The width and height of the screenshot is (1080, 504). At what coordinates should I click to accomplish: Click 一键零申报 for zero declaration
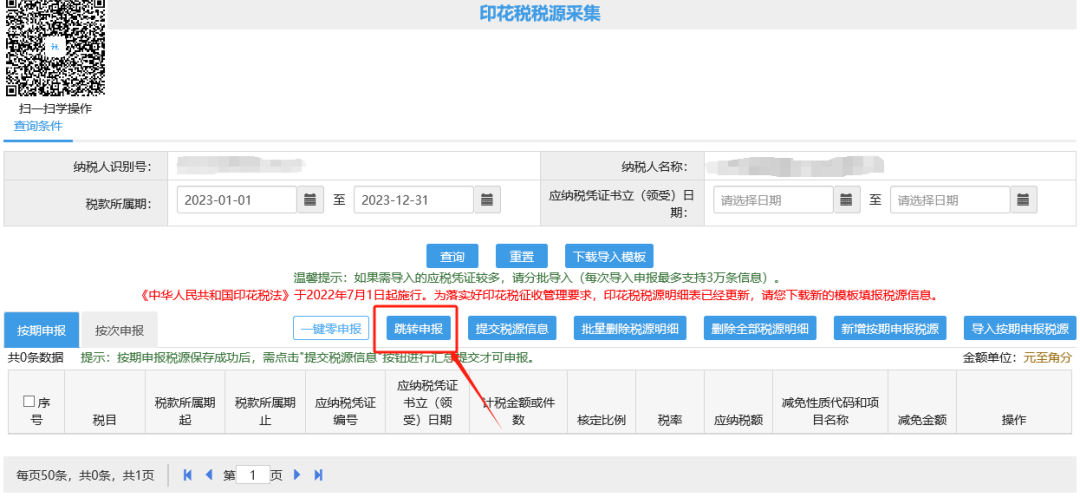coord(330,328)
